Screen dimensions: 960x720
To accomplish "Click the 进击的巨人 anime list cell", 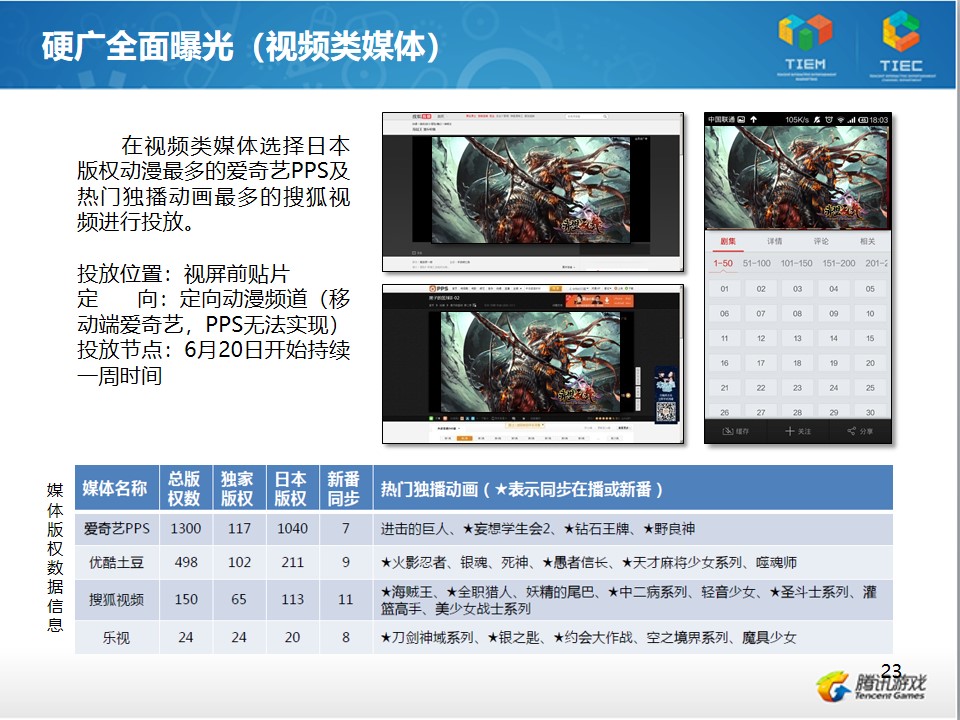I will (633, 528).
